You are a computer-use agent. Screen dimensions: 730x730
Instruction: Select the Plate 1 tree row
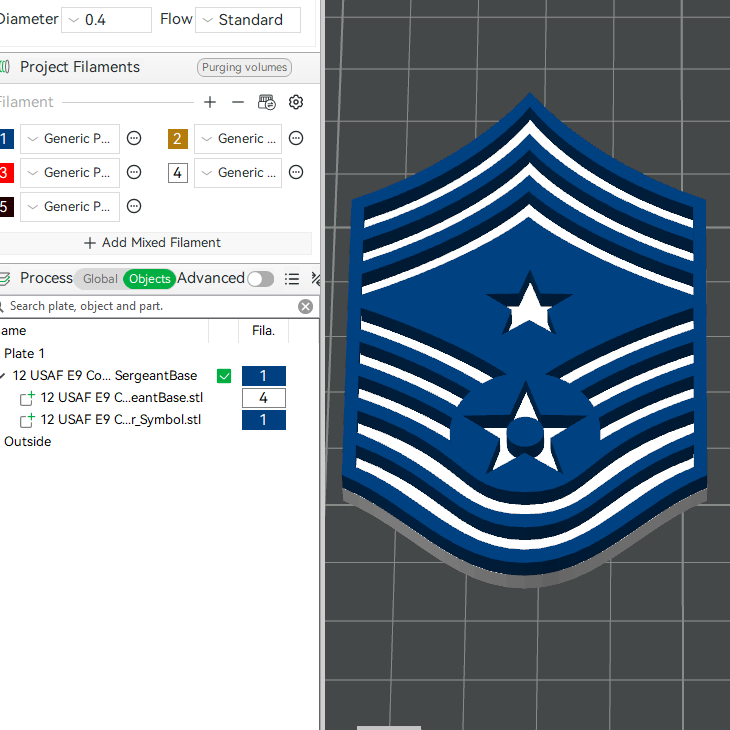tap(24, 354)
